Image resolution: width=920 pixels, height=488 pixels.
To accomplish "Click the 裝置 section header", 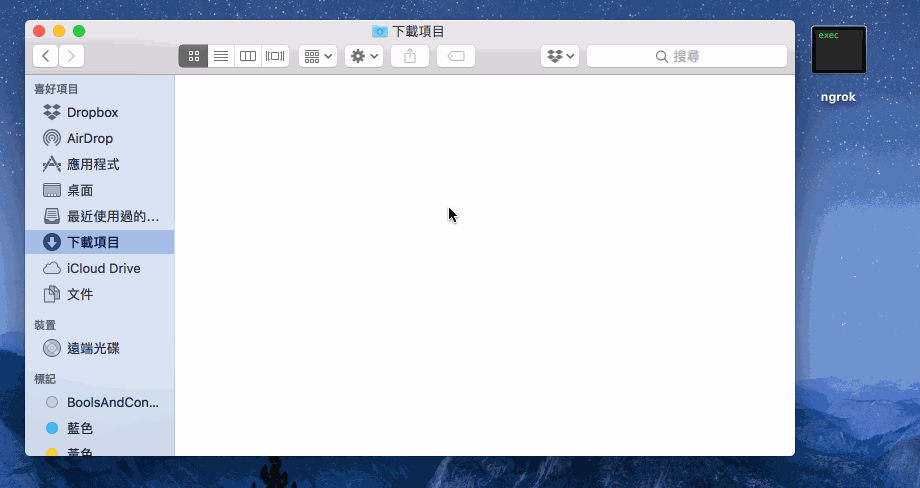I will (x=45, y=325).
